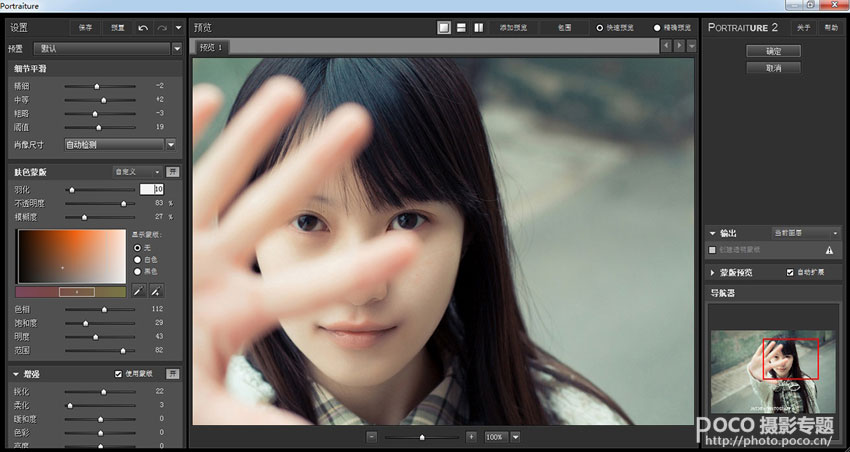Screen dimensions: 850x452
Task: Click the hue range color strip
Action: coord(70,292)
